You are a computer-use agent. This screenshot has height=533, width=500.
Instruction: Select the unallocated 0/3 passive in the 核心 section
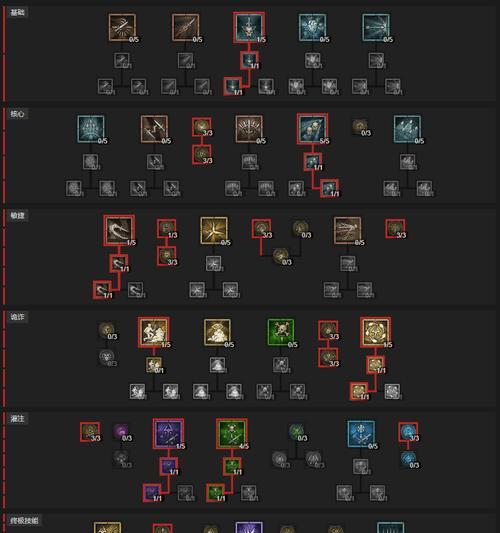click(x=360, y=127)
